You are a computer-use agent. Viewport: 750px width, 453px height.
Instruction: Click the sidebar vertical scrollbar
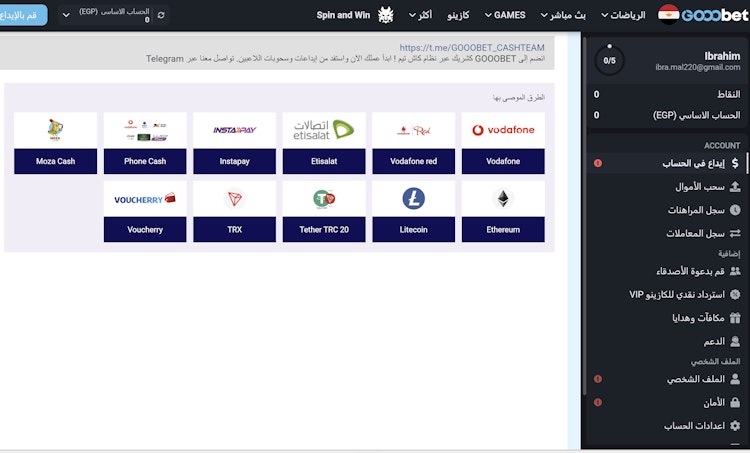click(584, 215)
